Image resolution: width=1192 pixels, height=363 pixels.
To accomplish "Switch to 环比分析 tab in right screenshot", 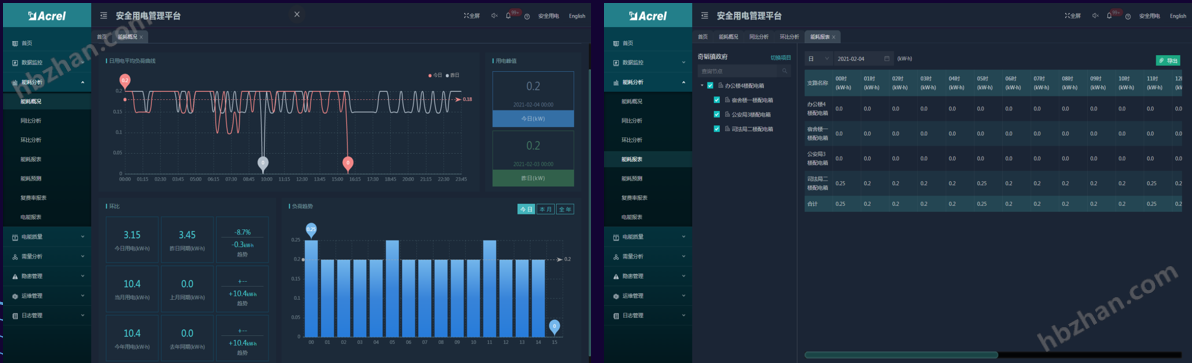I will tap(788, 36).
